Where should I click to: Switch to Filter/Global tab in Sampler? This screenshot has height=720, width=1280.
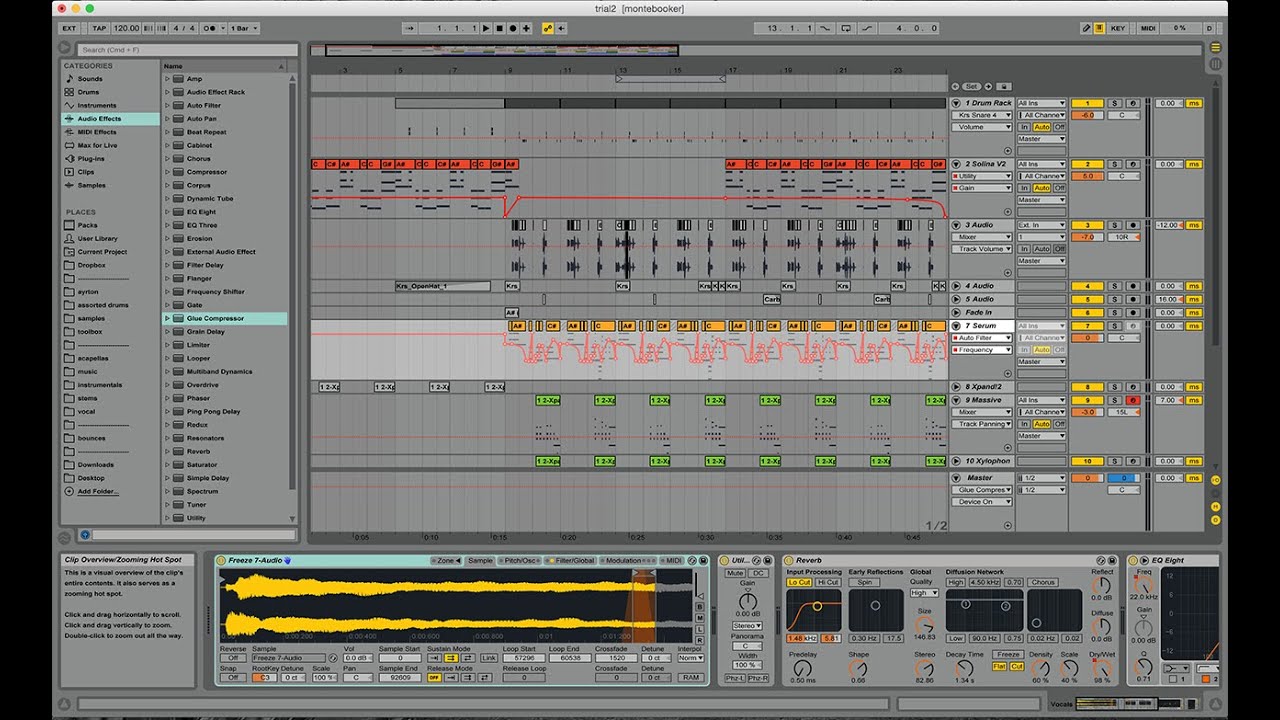point(571,561)
